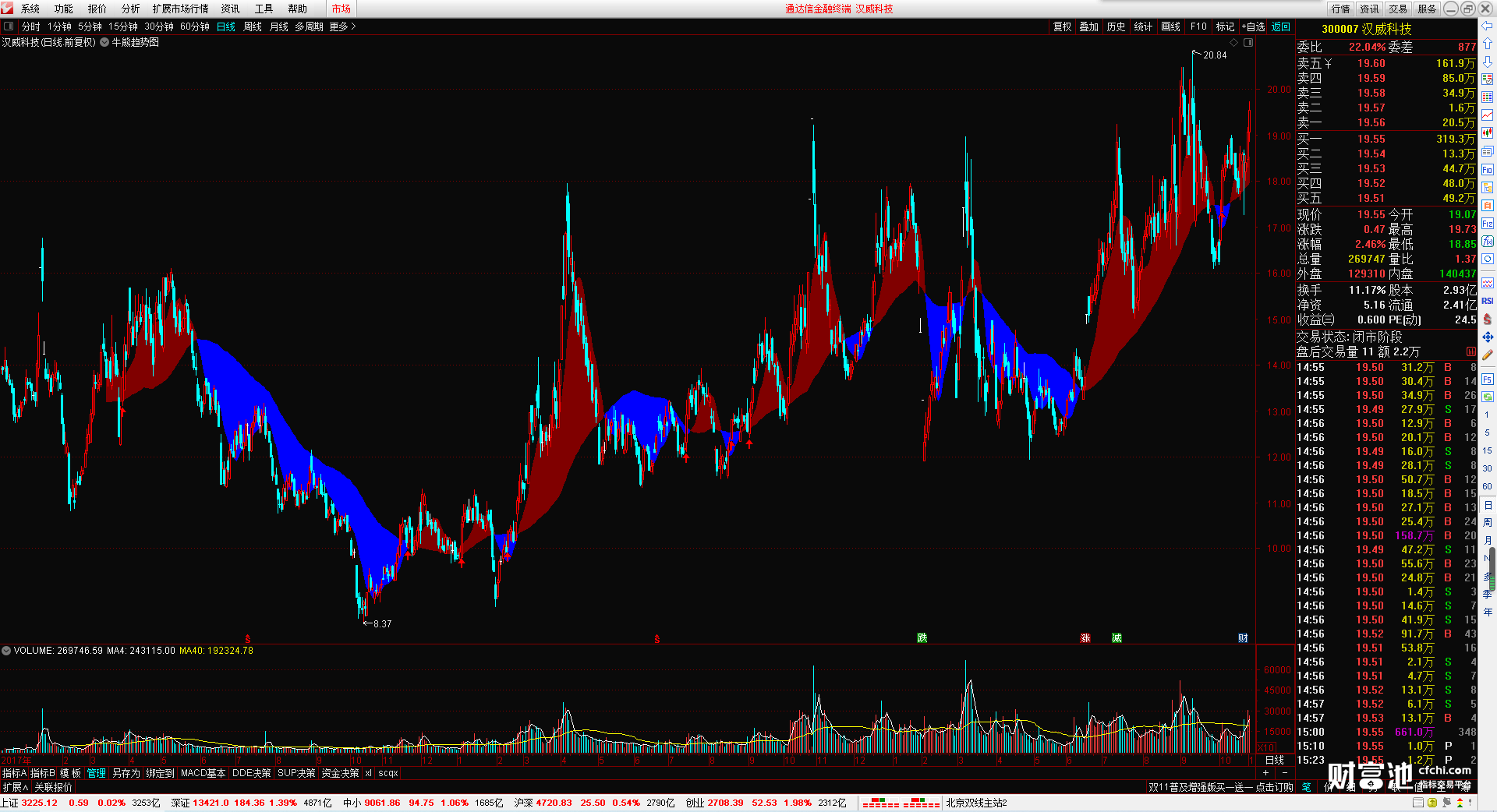This screenshot has width=1497, height=812.
Task: Select the 月线 monthly period
Action: coord(279,26)
